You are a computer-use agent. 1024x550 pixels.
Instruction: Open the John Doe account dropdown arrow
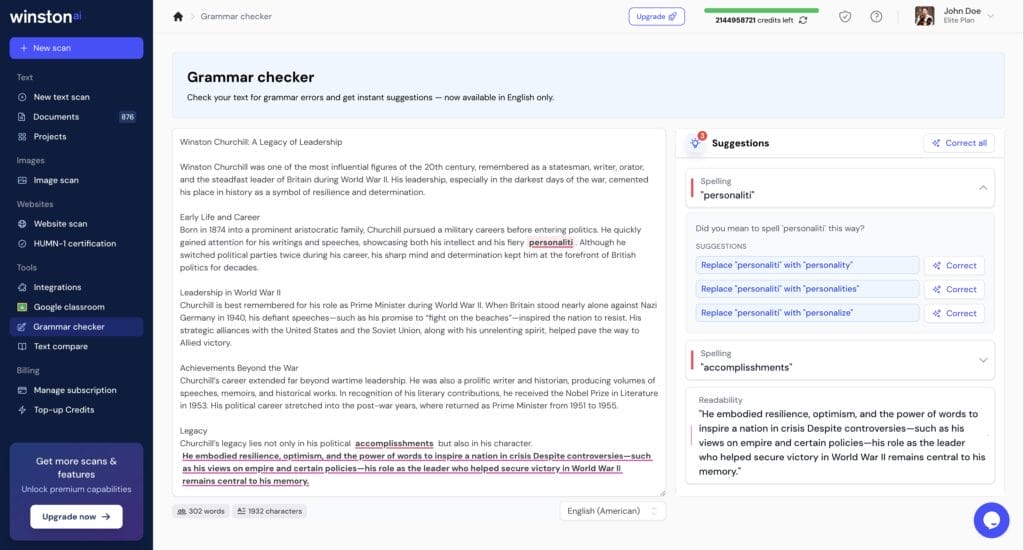coord(991,16)
